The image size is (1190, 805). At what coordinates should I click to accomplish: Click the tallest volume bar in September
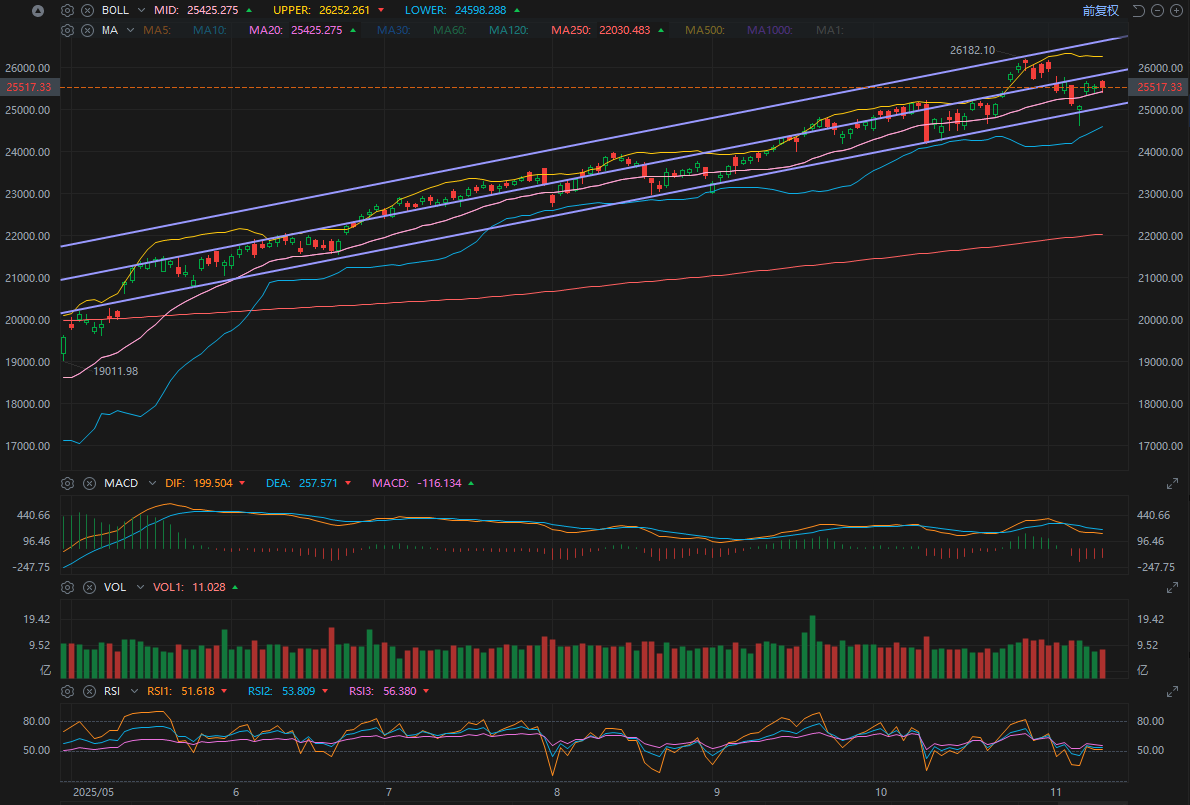pos(812,647)
